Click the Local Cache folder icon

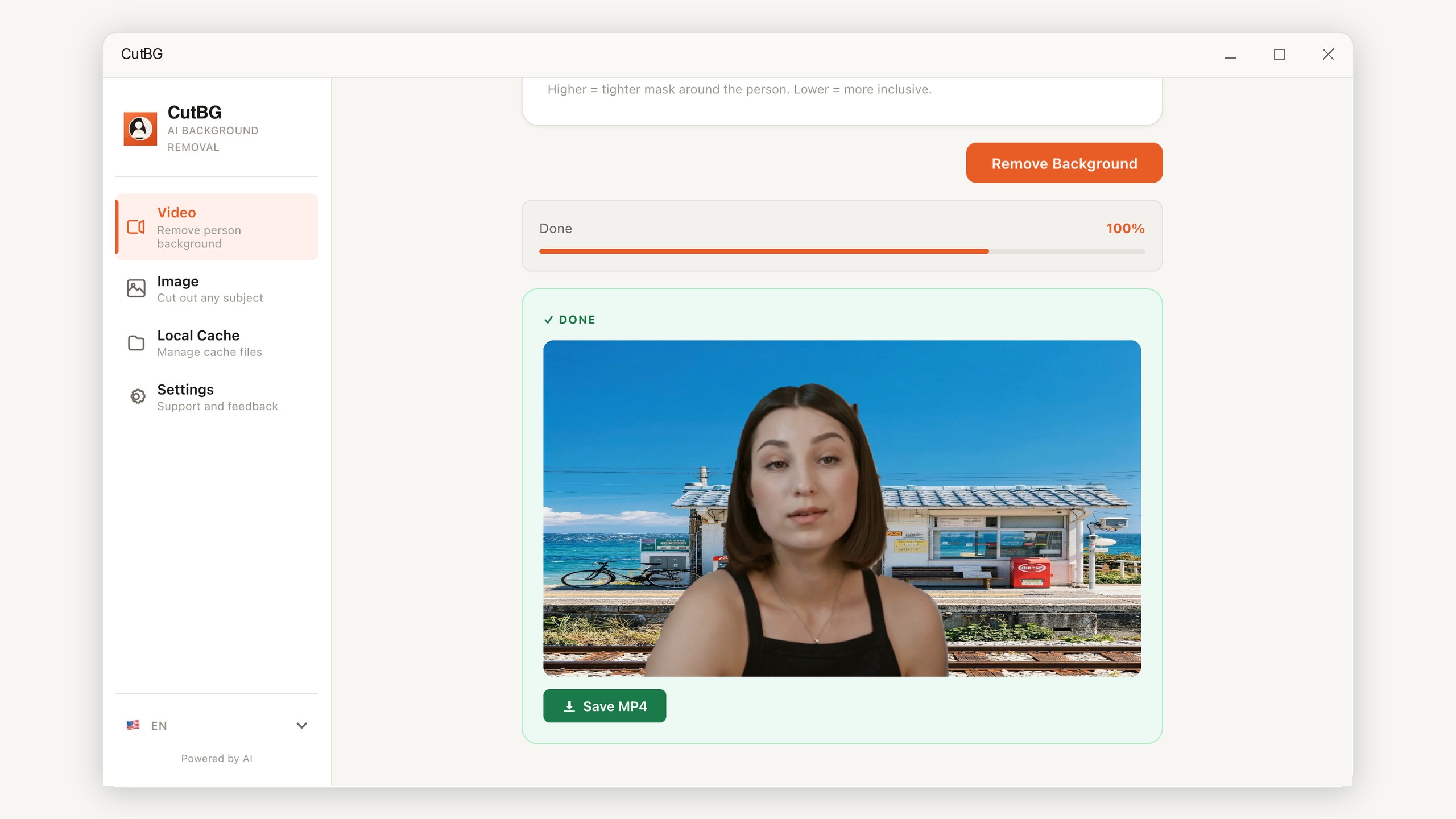click(136, 343)
